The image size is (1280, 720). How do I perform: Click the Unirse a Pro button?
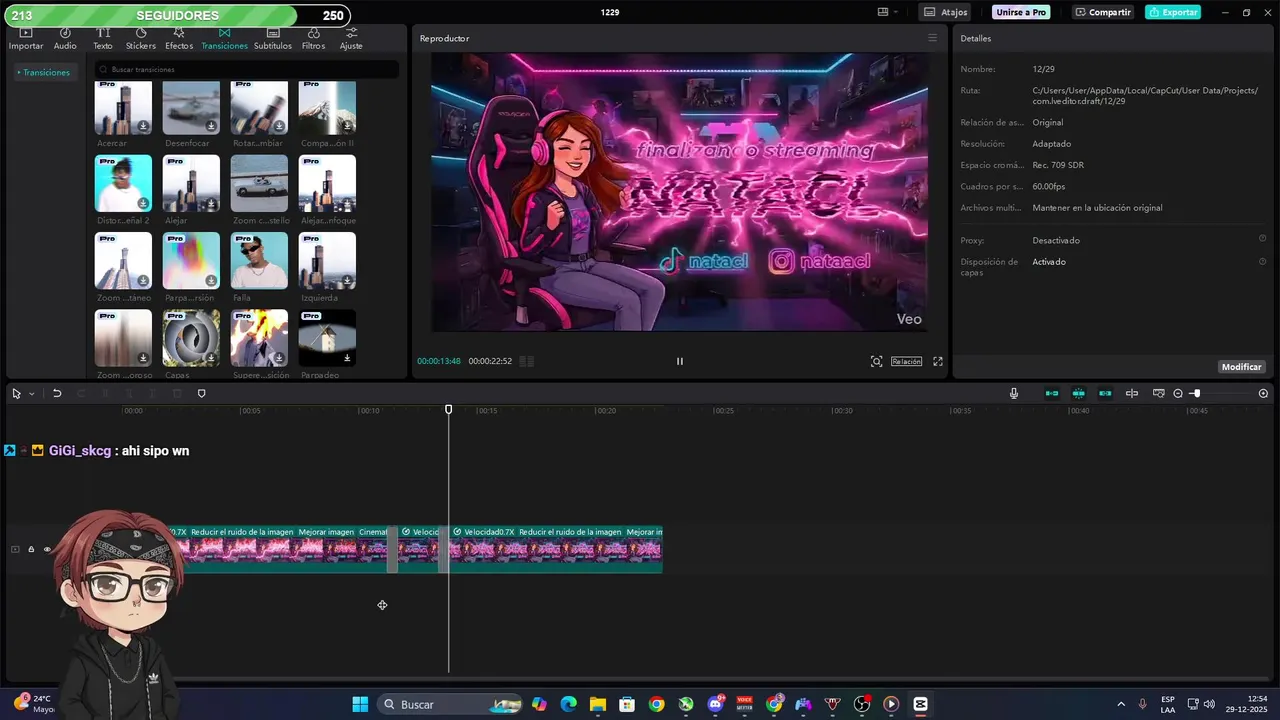1021,12
